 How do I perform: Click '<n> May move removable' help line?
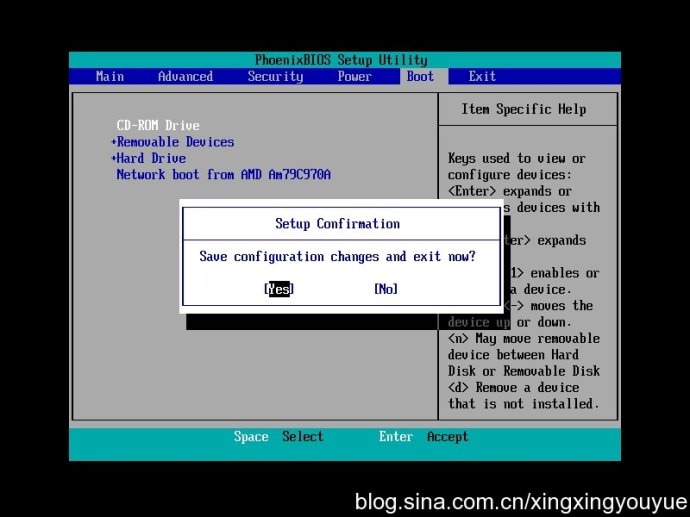pos(524,338)
